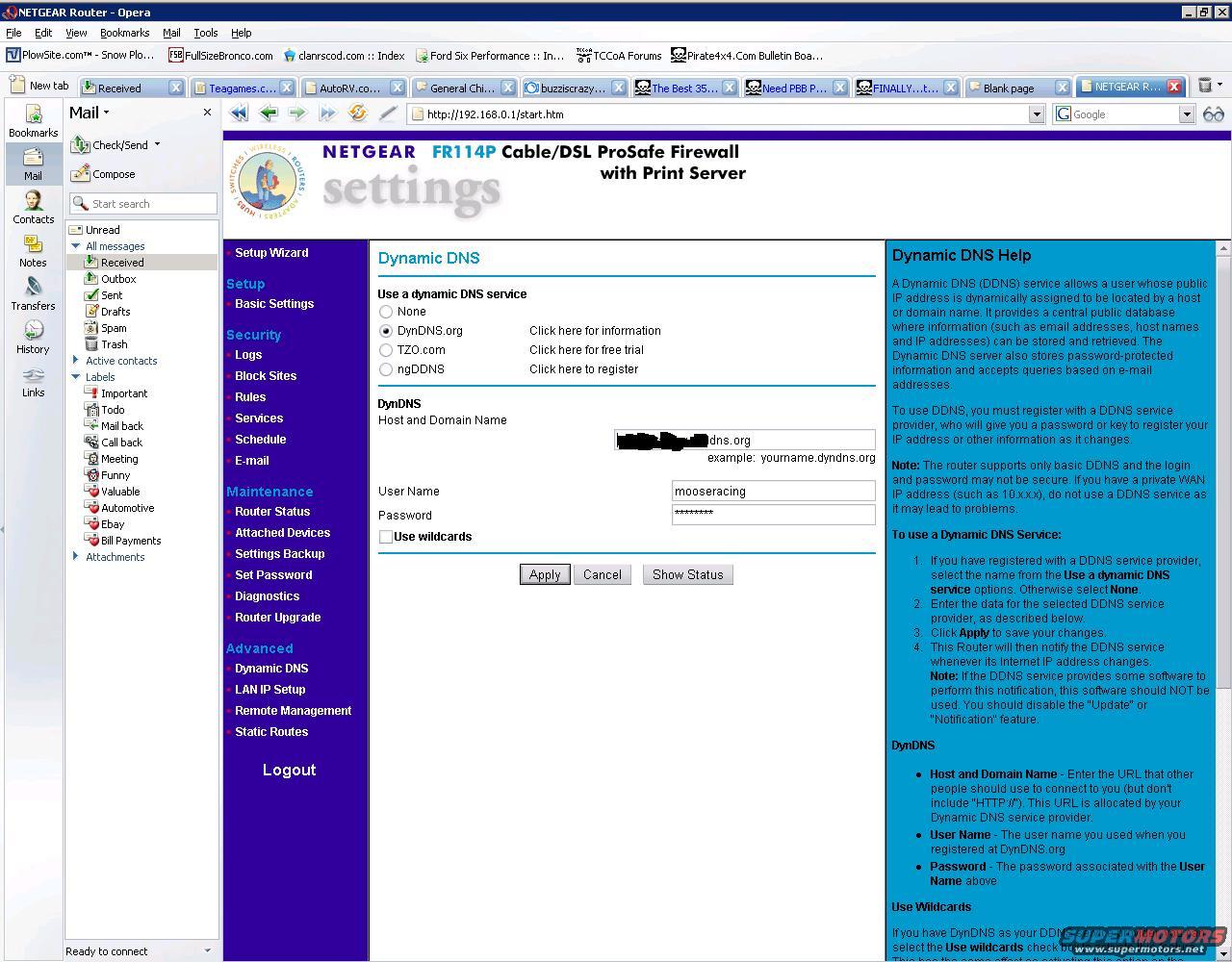This screenshot has width=1232, height=962.
Task: Select the TZO.com radio button
Action: point(386,350)
